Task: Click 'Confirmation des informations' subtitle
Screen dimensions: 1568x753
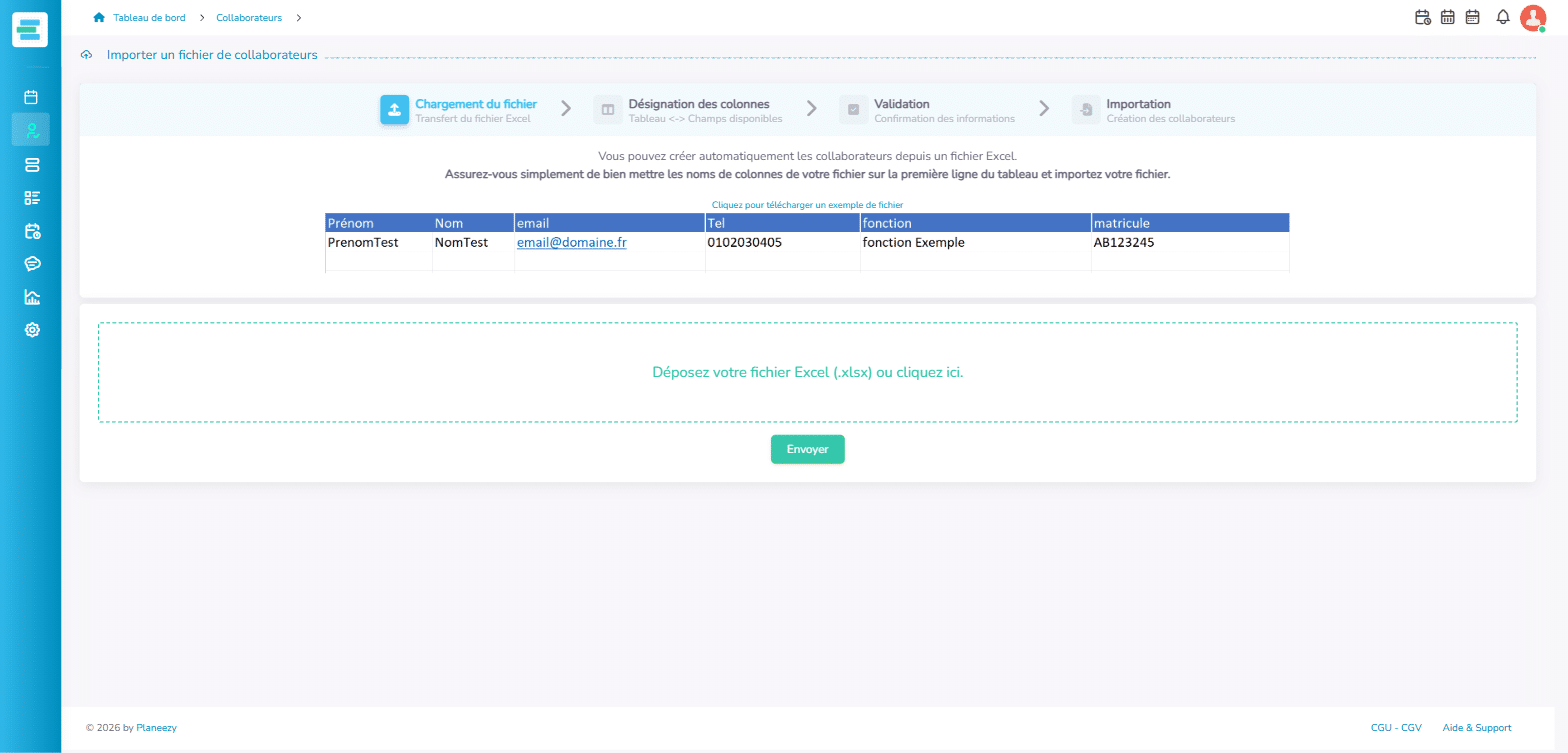Action: coord(944,119)
